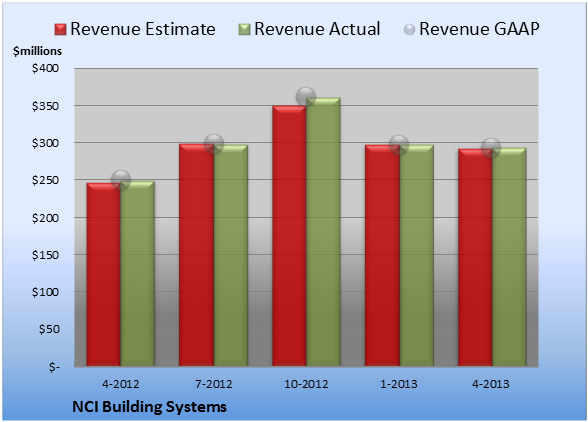Screen dimensions: 588x422
Task: Click the gray Revenue GAAP legend marker
Action: (410, 30)
